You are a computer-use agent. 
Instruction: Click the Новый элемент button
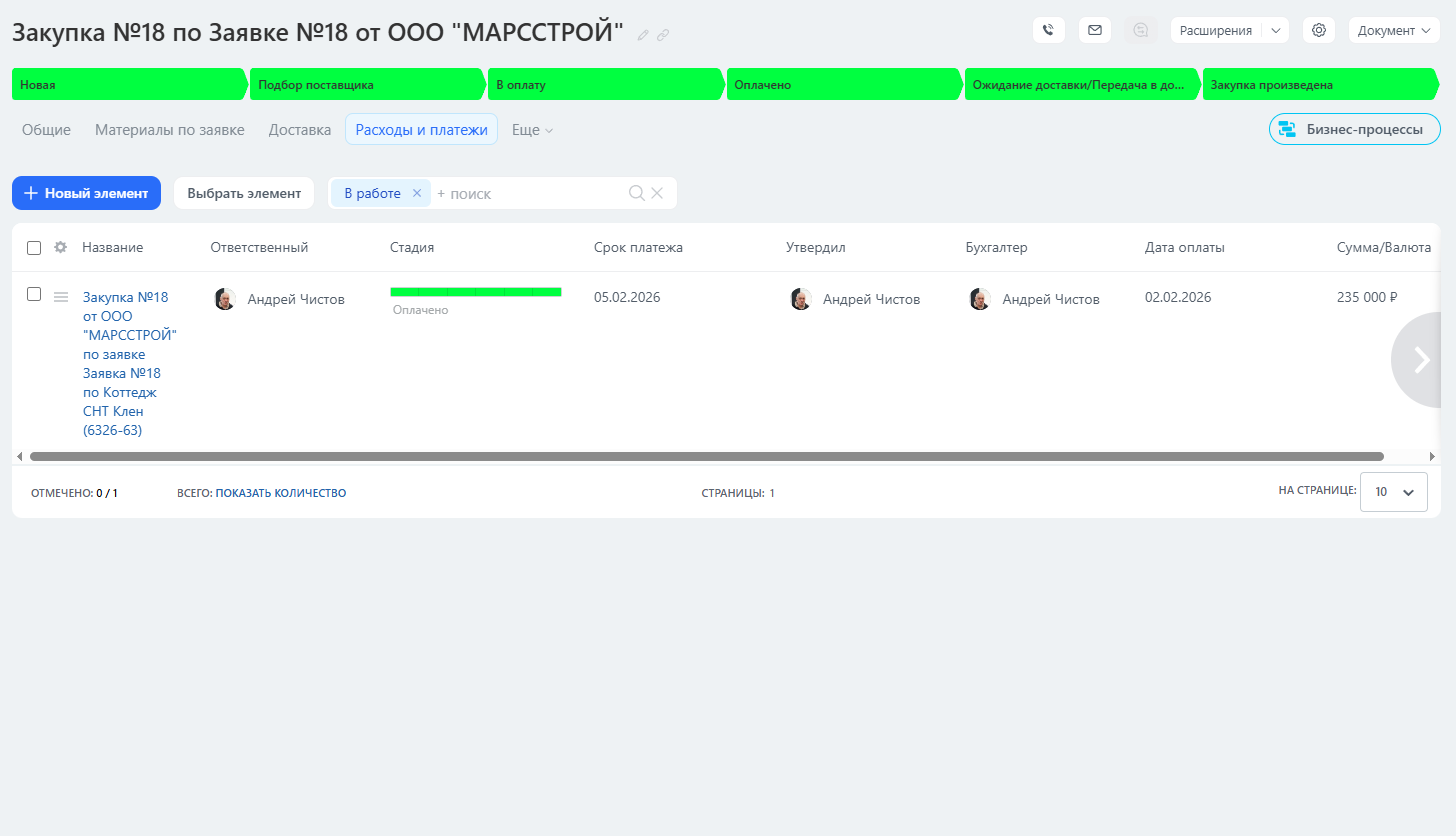(x=86, y=193)
